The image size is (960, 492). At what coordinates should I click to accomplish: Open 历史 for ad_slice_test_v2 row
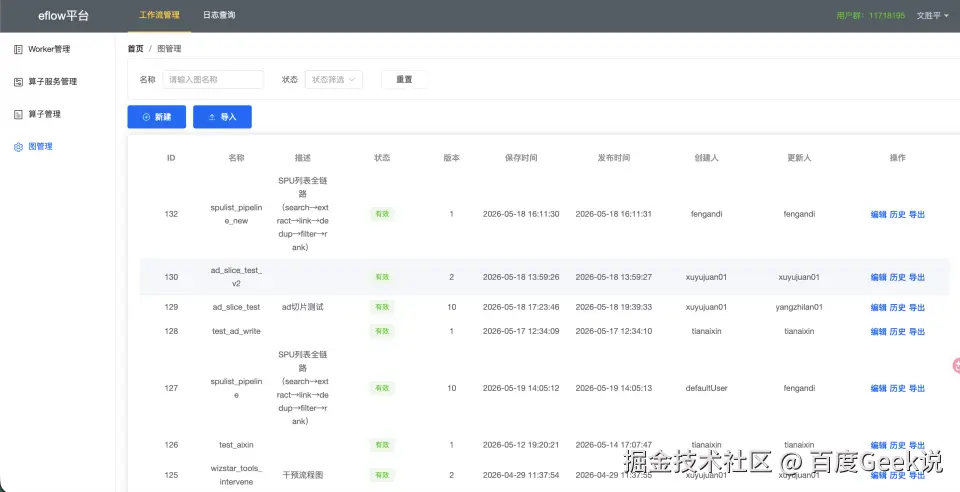[898, 277]
